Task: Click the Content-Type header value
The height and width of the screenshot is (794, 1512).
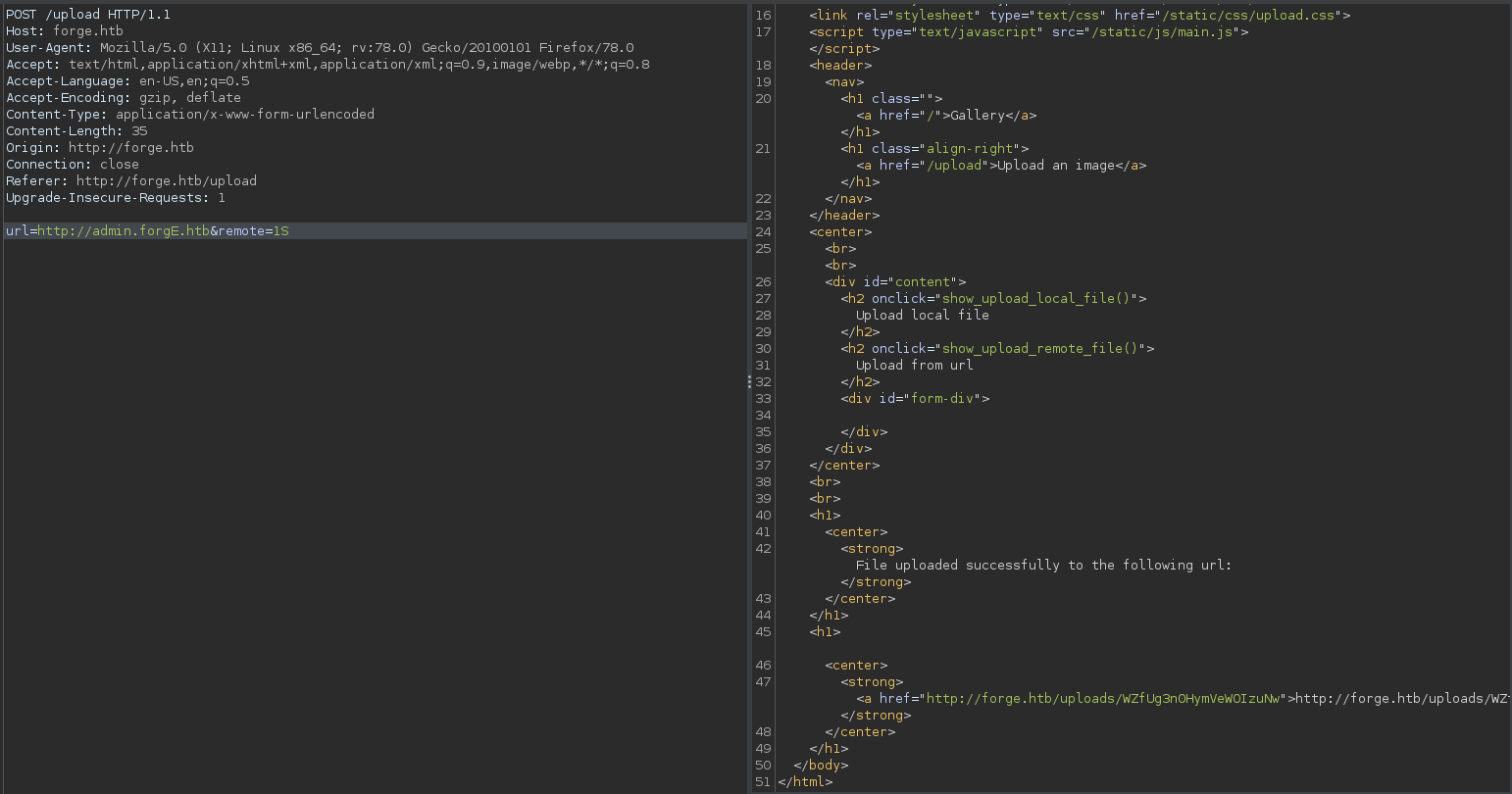Action: coord(245,115)
